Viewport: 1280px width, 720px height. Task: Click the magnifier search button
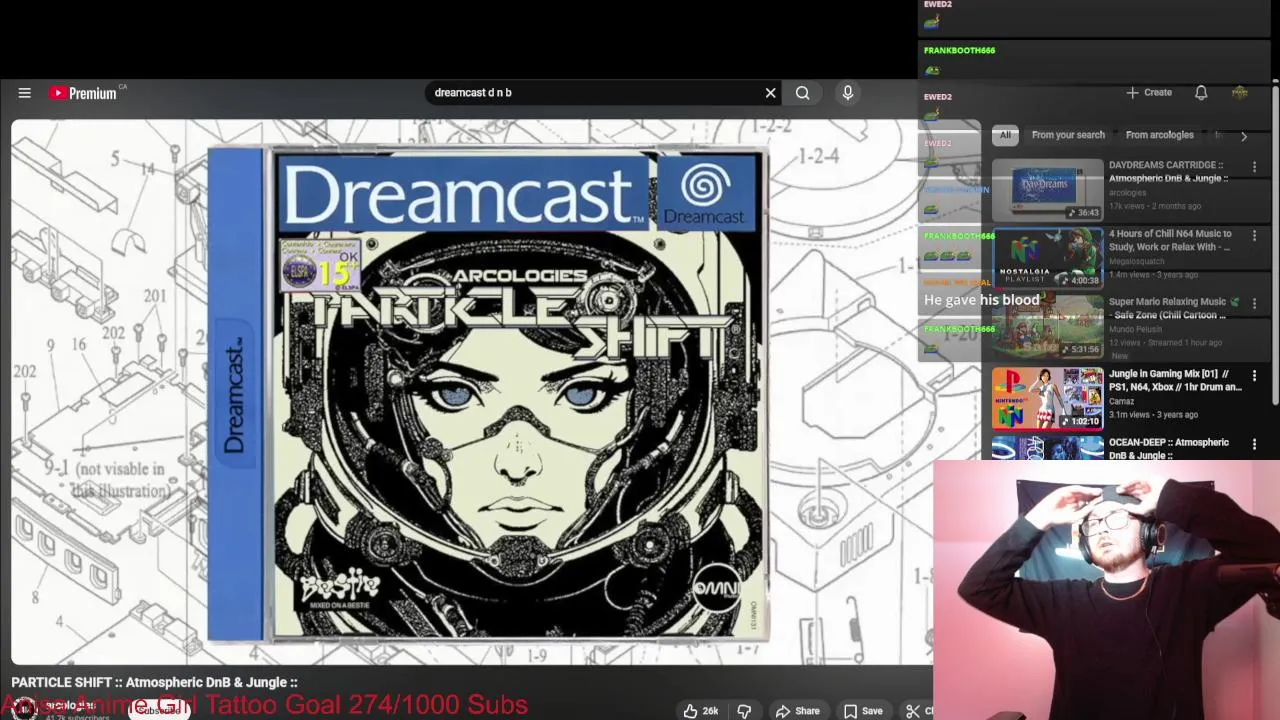tap(802, 93)
